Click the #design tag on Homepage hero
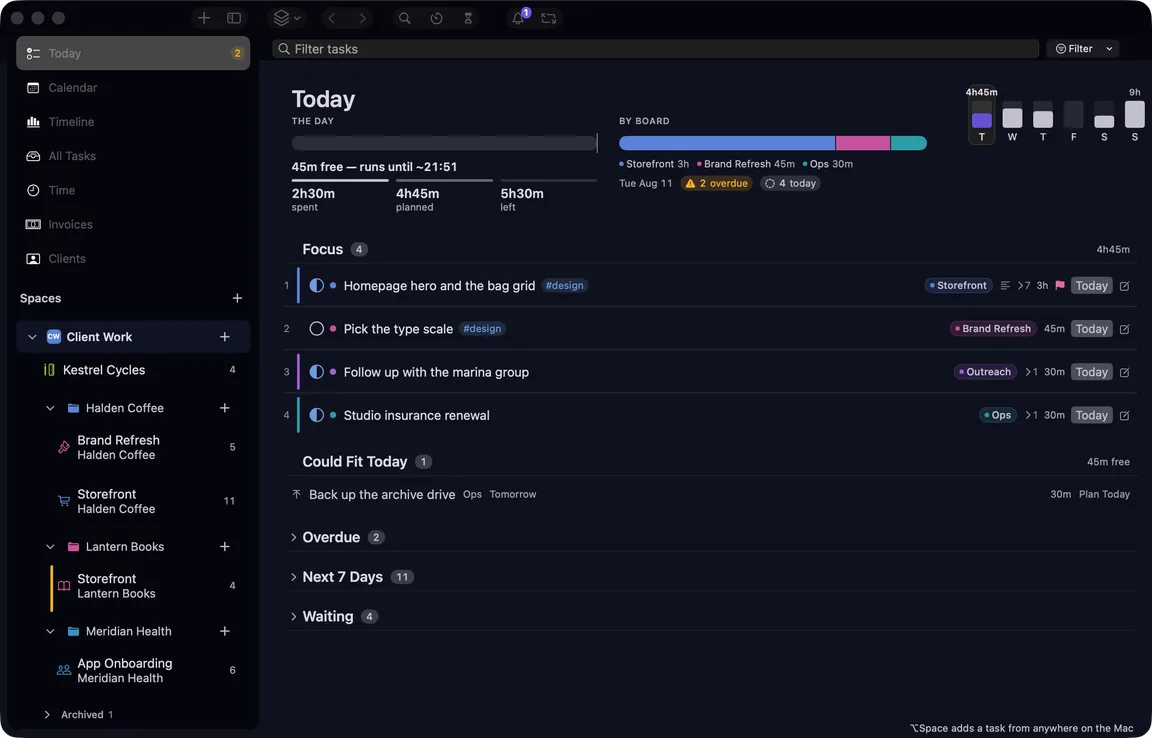The width and height of the screenshot is (1152, 738). tap(564, 285)
